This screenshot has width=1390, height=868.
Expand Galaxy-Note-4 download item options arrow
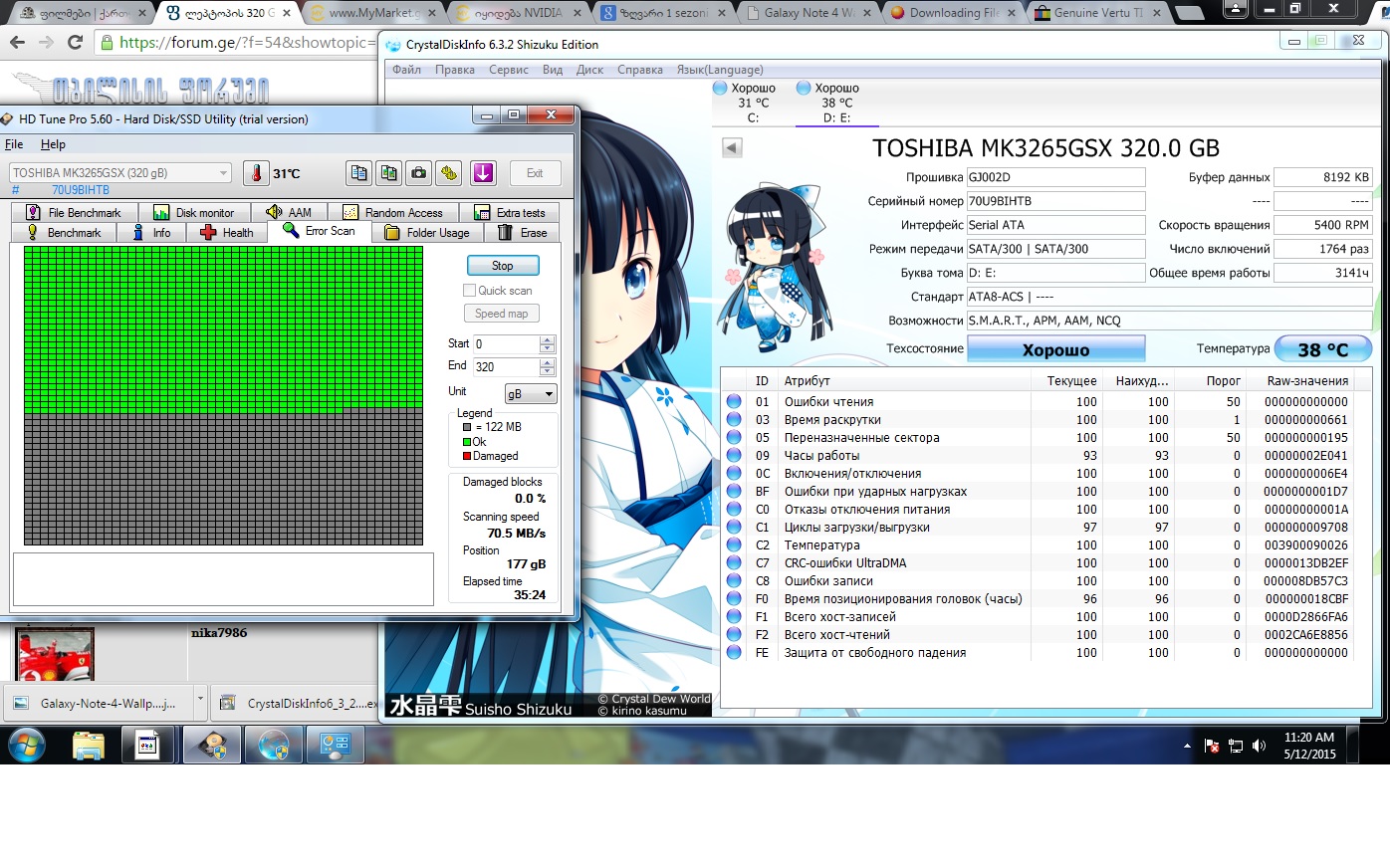[x=200, y=699]
